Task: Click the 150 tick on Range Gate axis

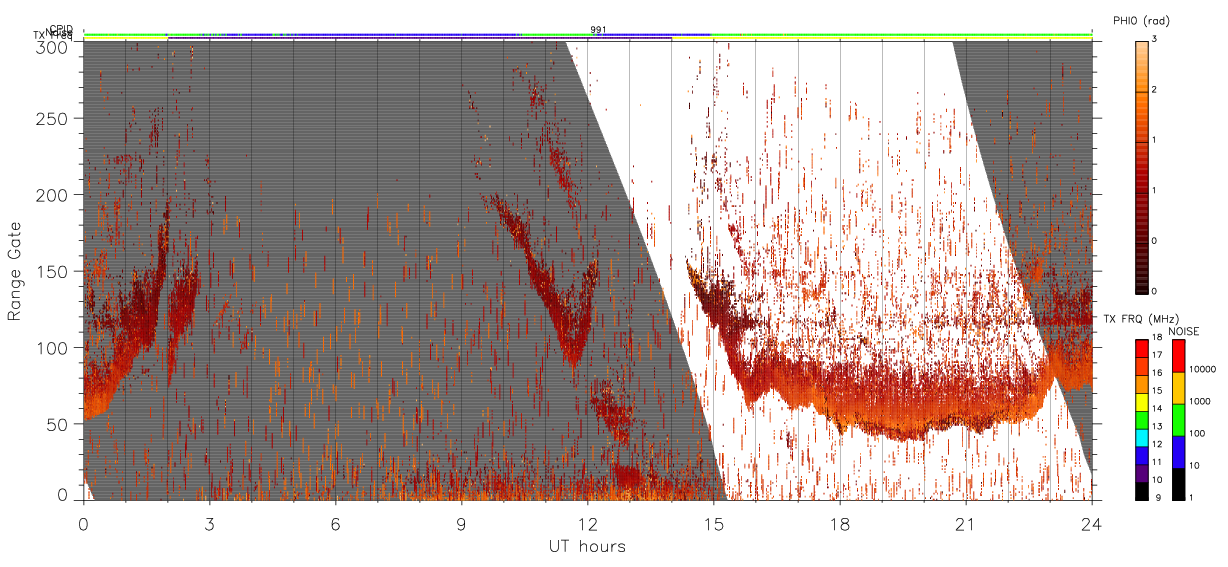Action: coord(52,271)
